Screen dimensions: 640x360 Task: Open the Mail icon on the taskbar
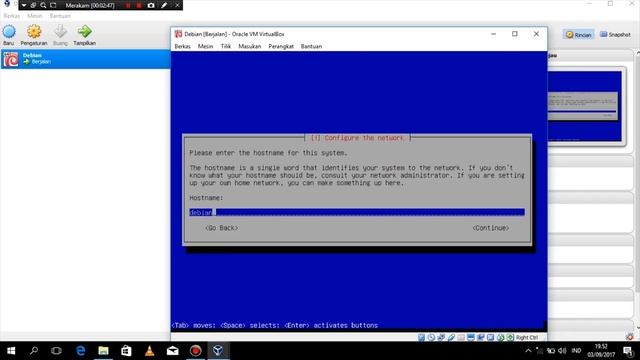point(172,351)
